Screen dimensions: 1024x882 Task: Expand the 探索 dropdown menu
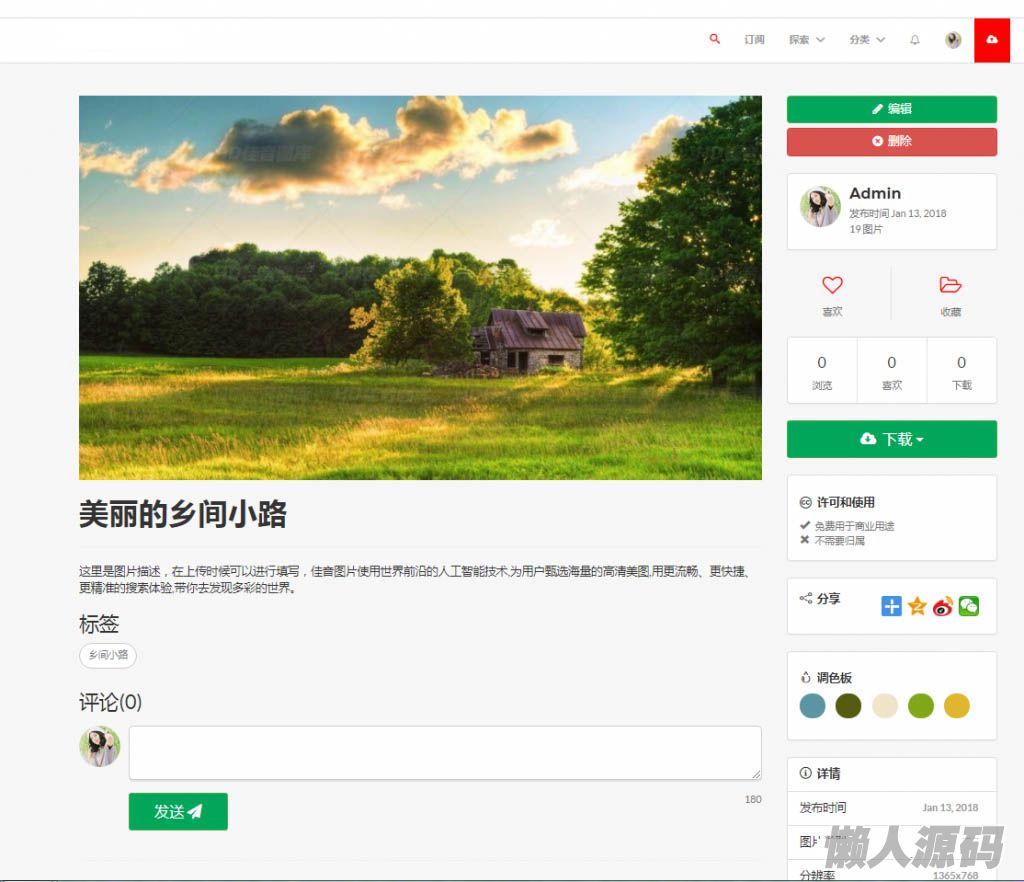(x=807, y=40)
